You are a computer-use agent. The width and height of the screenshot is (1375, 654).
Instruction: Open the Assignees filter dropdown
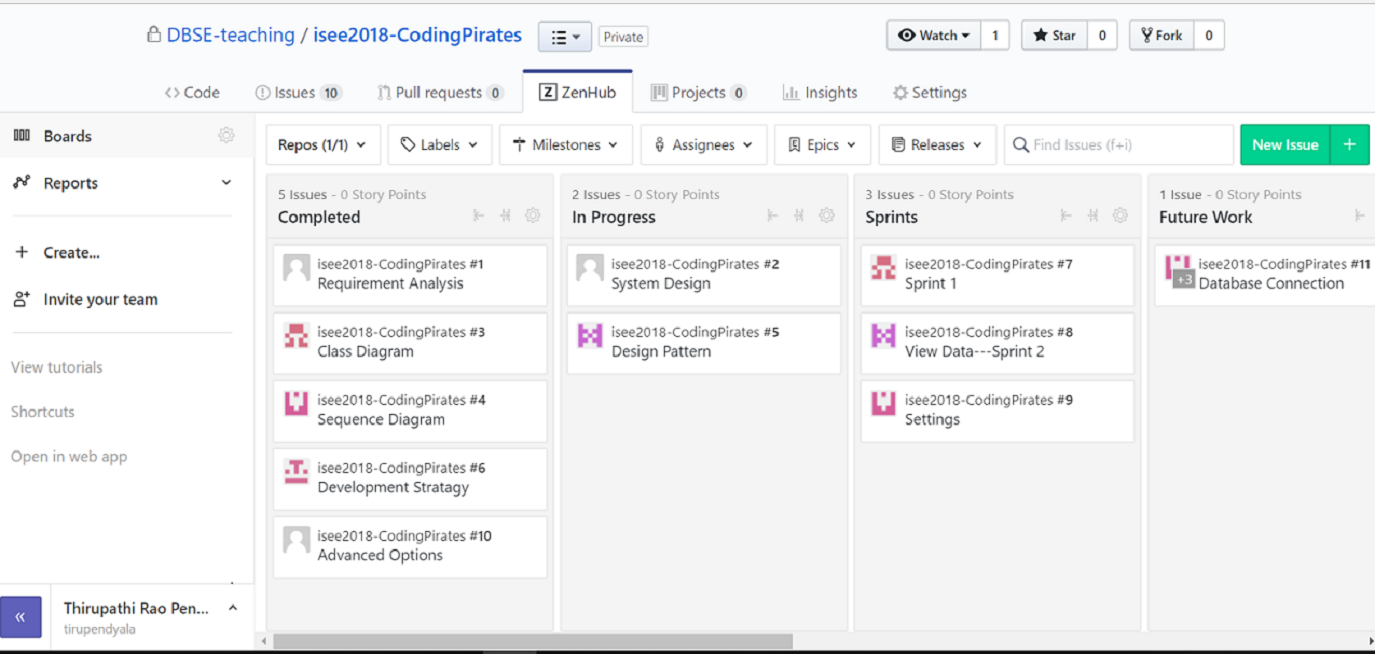[704, 145]
